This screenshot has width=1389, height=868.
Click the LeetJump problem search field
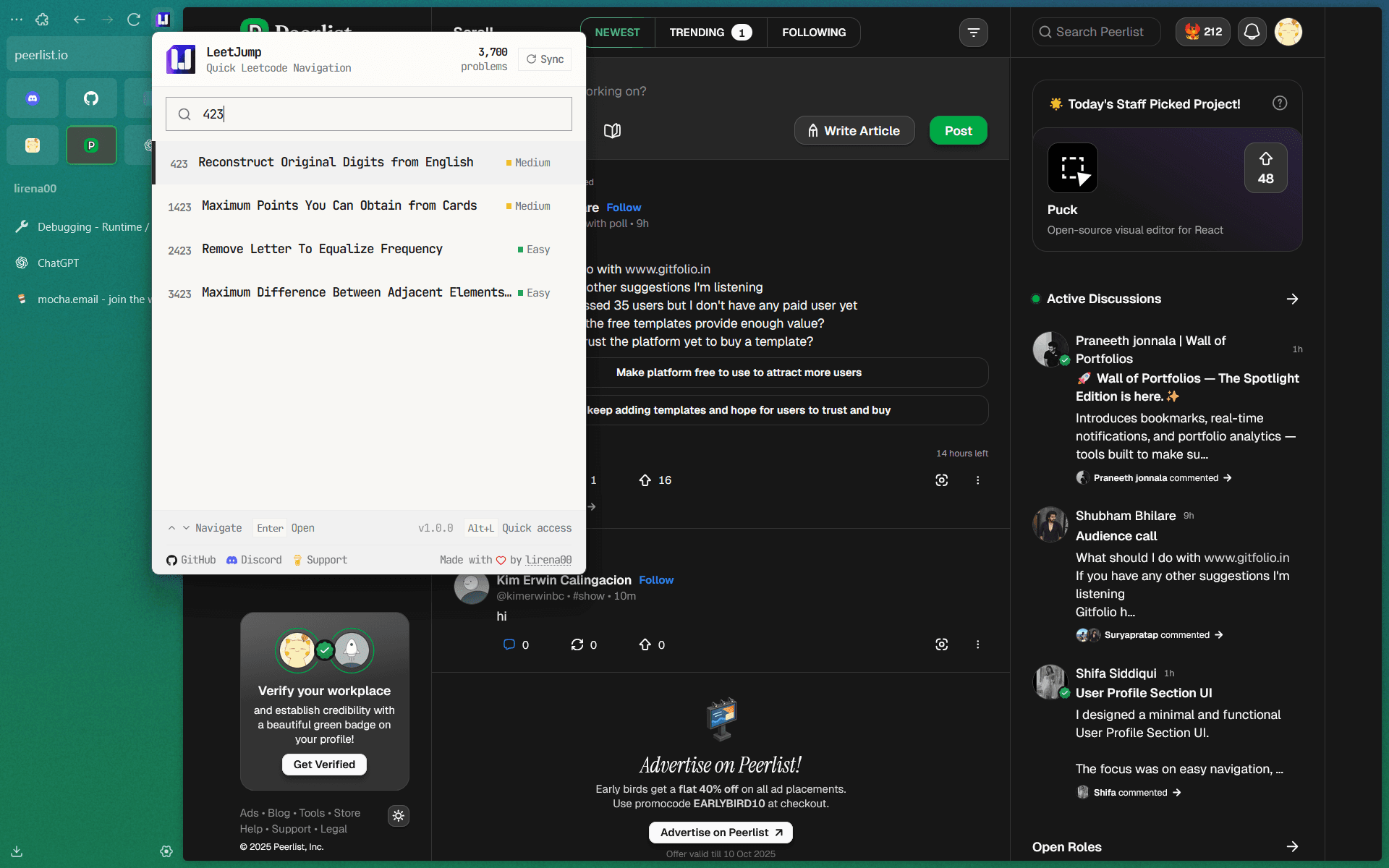[383, 114]
